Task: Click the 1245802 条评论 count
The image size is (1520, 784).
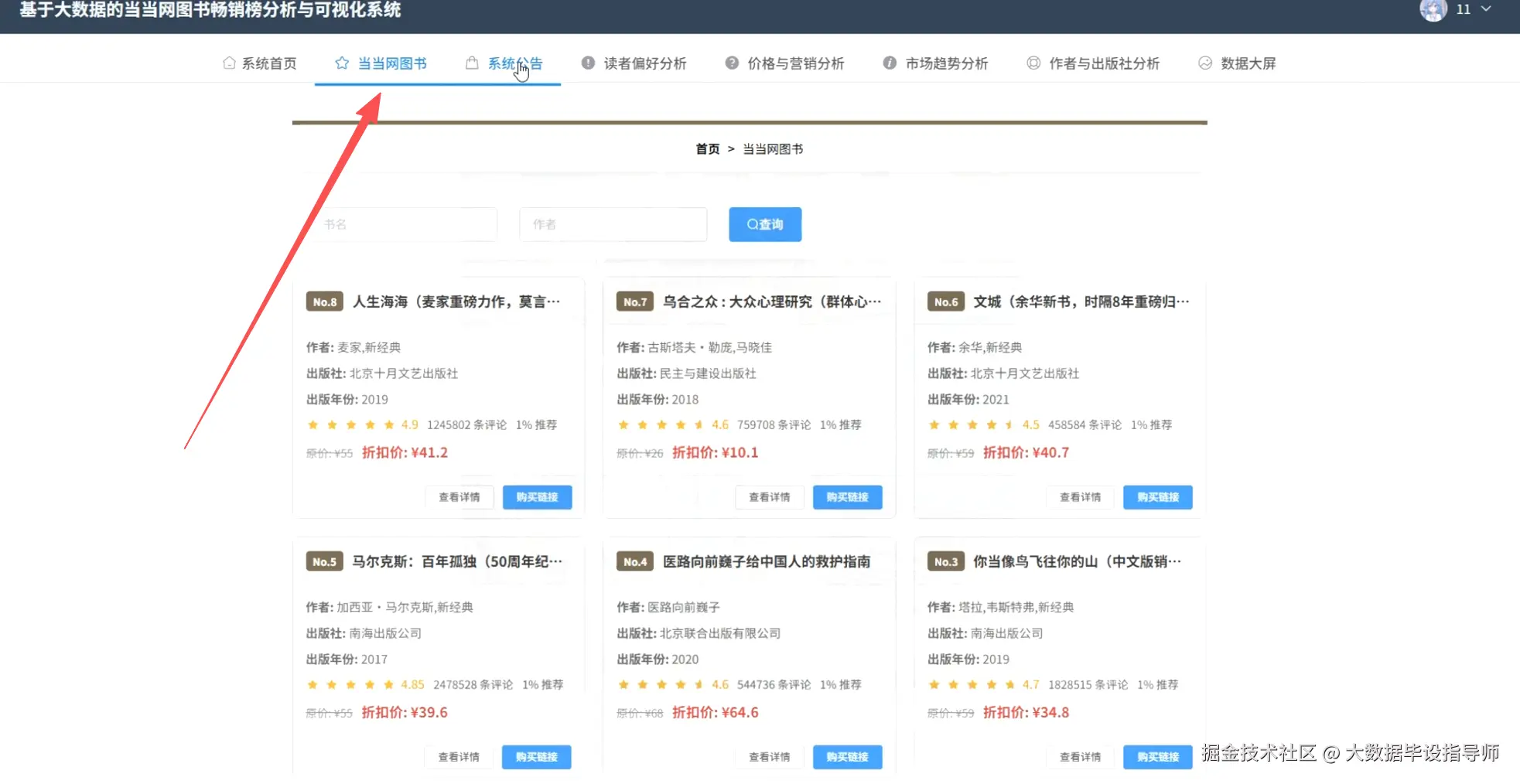Action: (466, 424)
